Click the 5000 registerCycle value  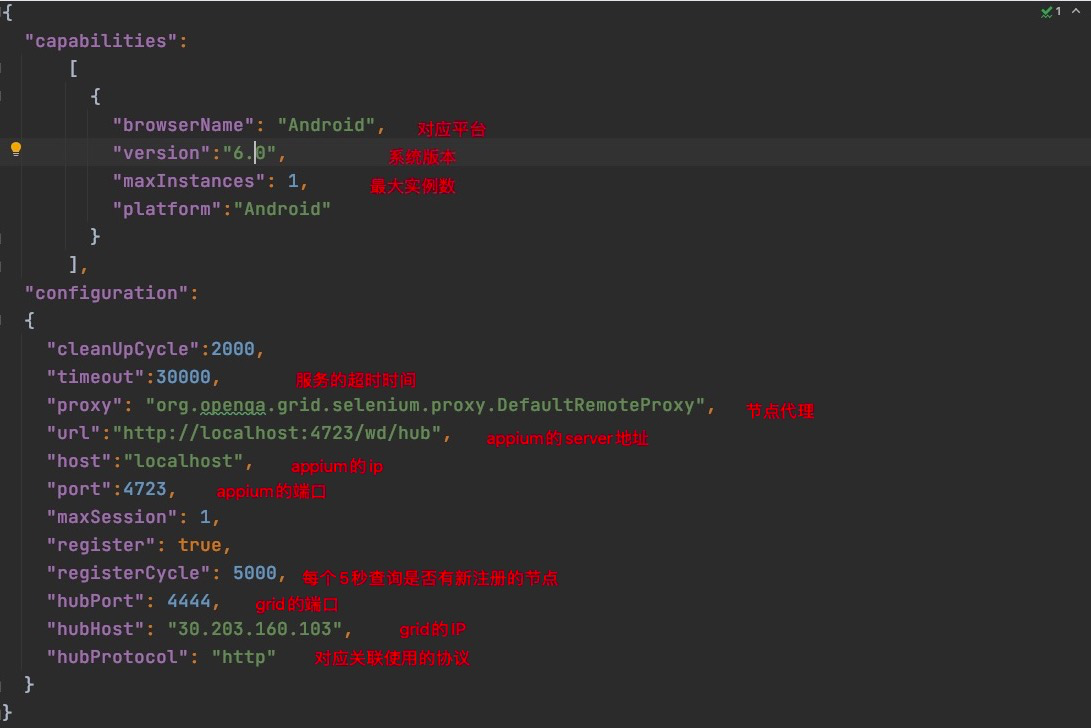click(255, 573)
